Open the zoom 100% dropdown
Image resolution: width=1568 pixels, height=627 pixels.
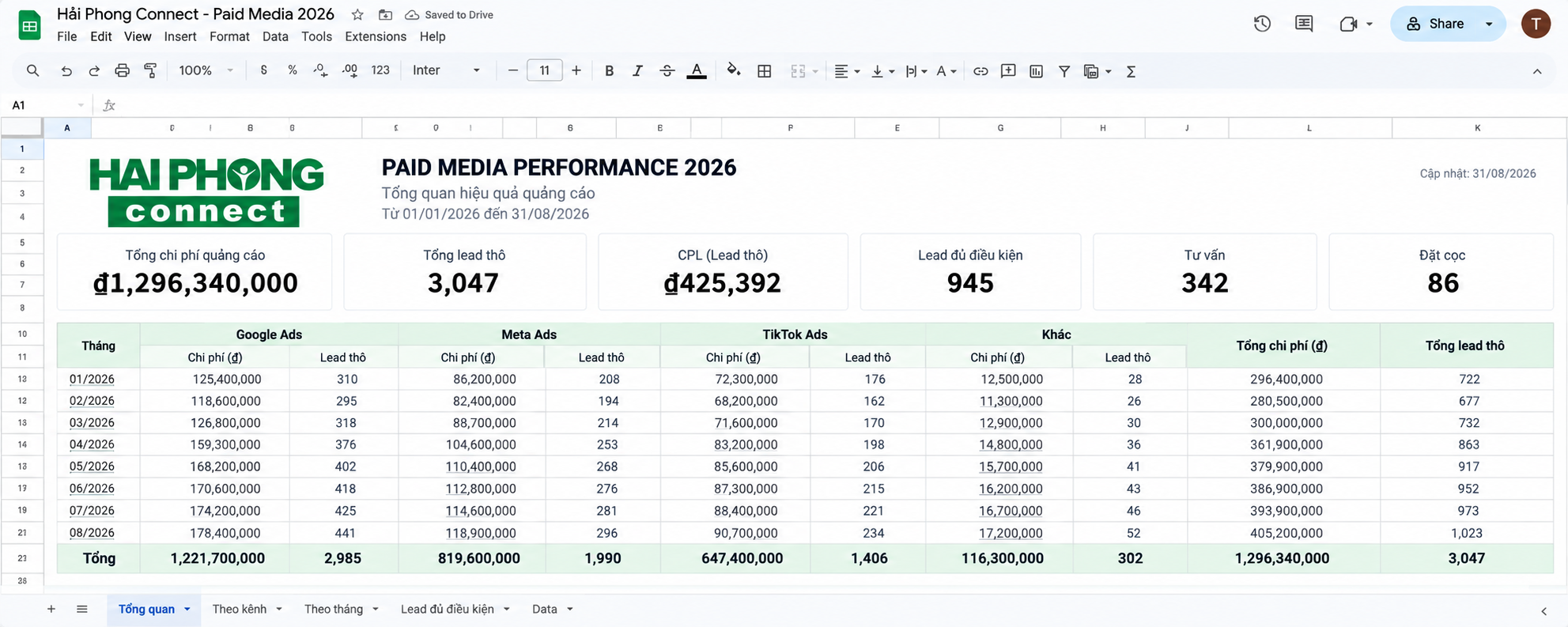[x=206, y=70]
